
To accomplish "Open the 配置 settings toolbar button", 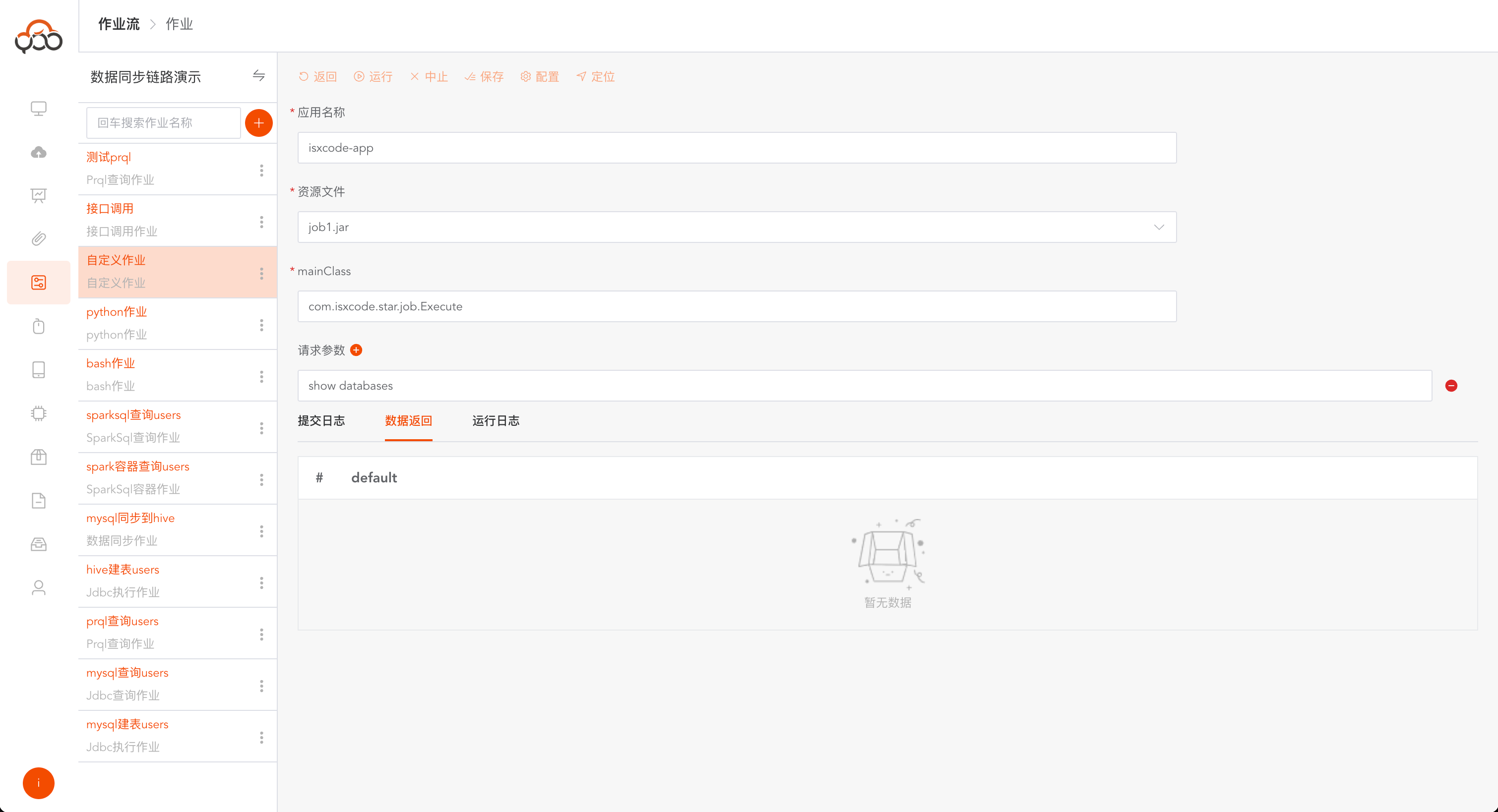I will click(x=540, y=77).
